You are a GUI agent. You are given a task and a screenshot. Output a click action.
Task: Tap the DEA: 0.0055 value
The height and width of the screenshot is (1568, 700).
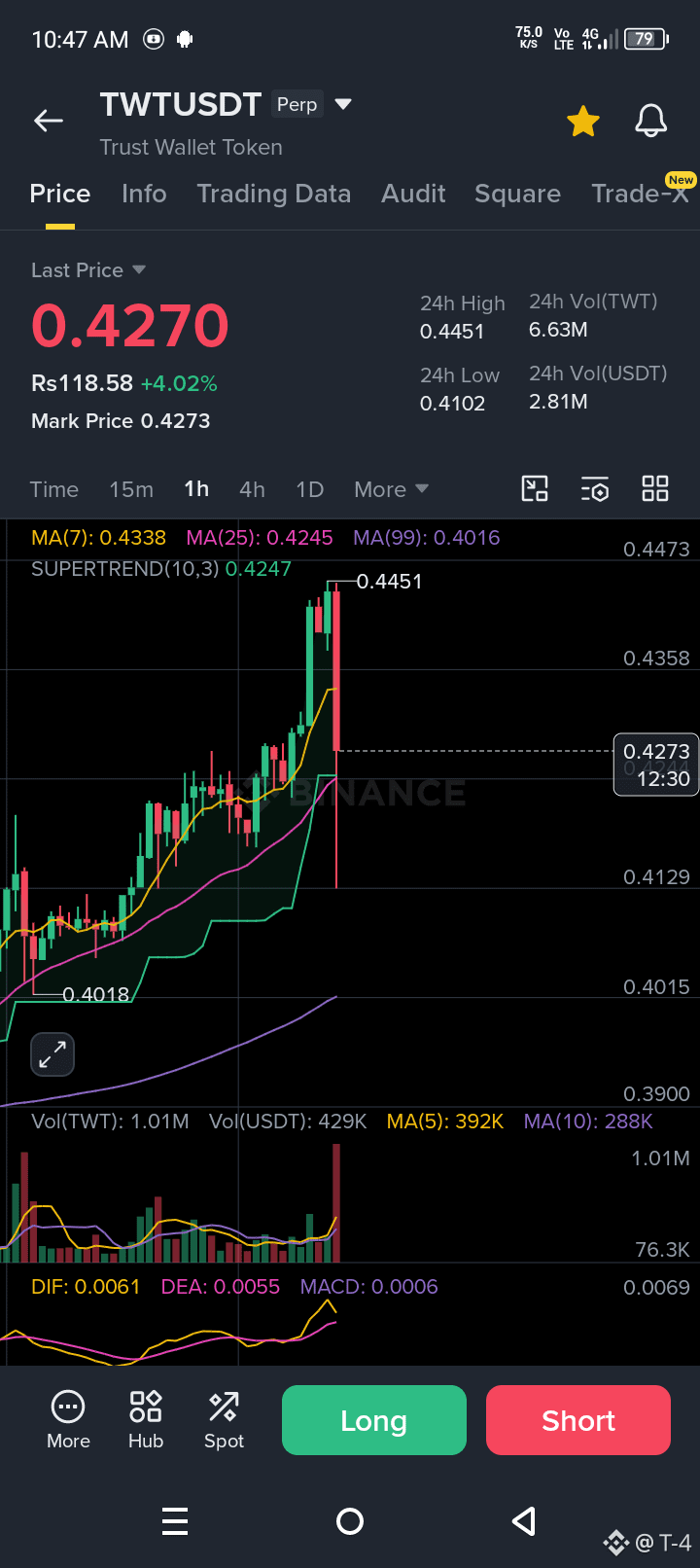tap(221, 1287)
